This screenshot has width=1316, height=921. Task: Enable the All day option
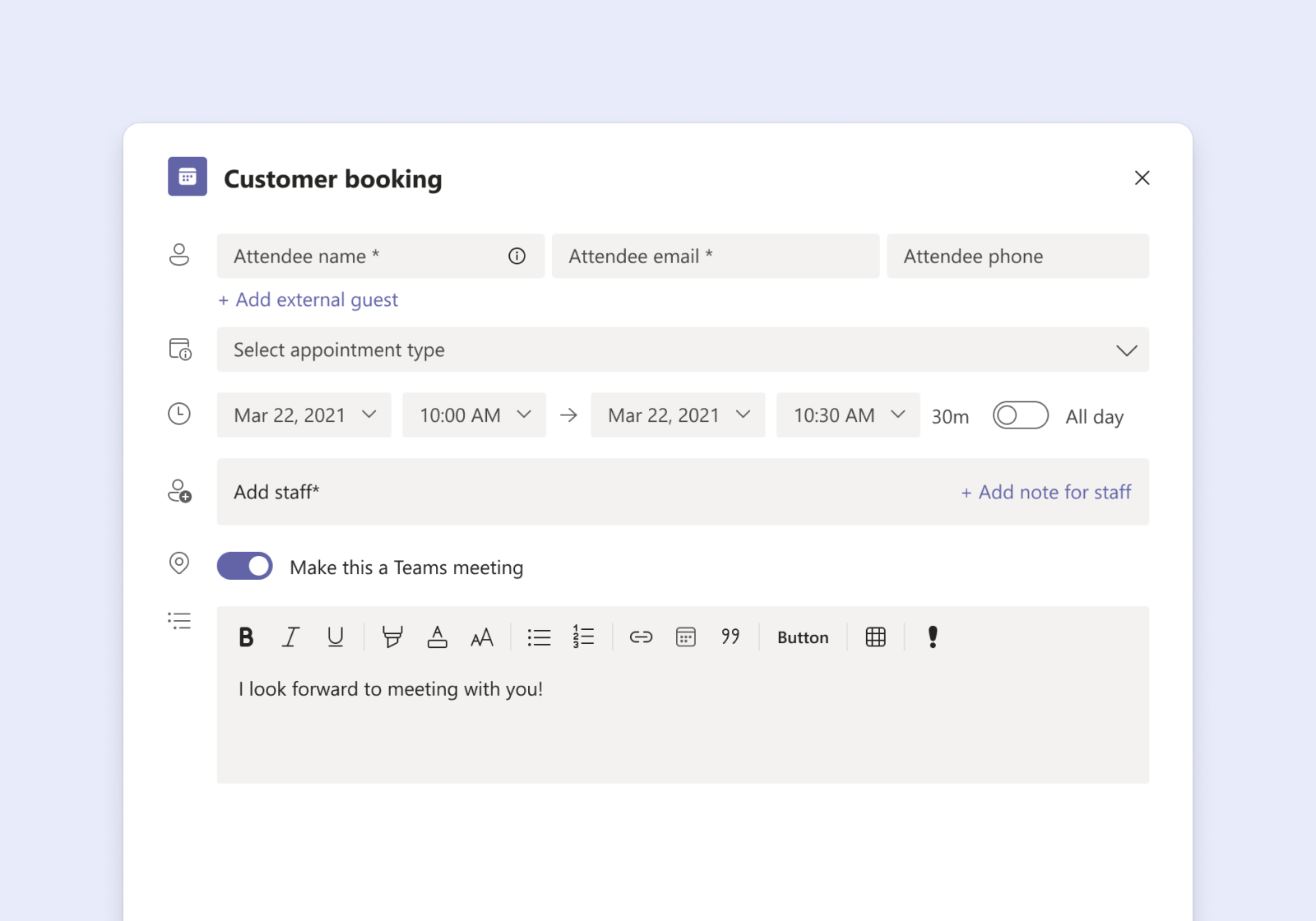[1020, 415]
